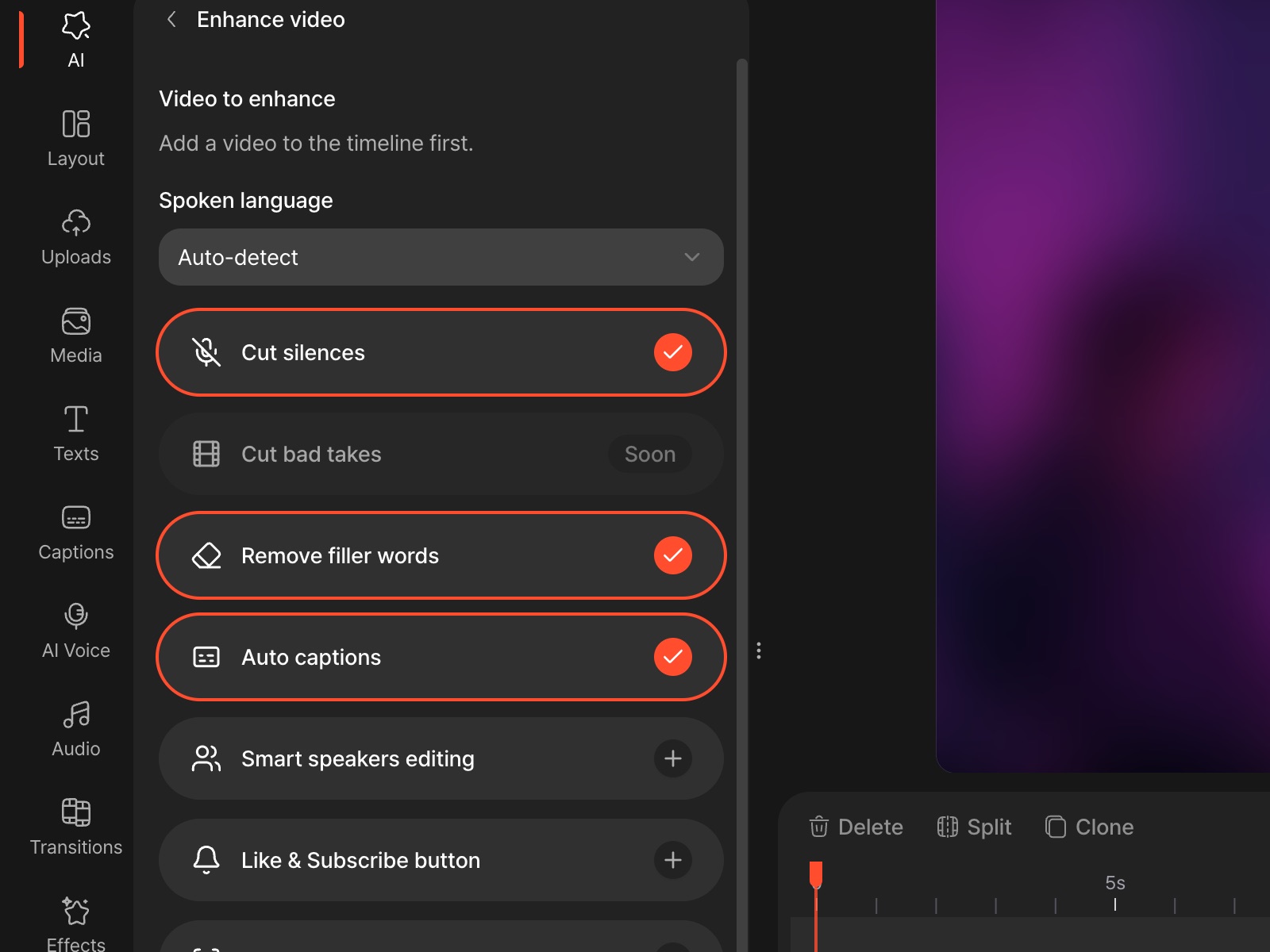Click the 5s mark on timeline ruler

point(1115,883)
